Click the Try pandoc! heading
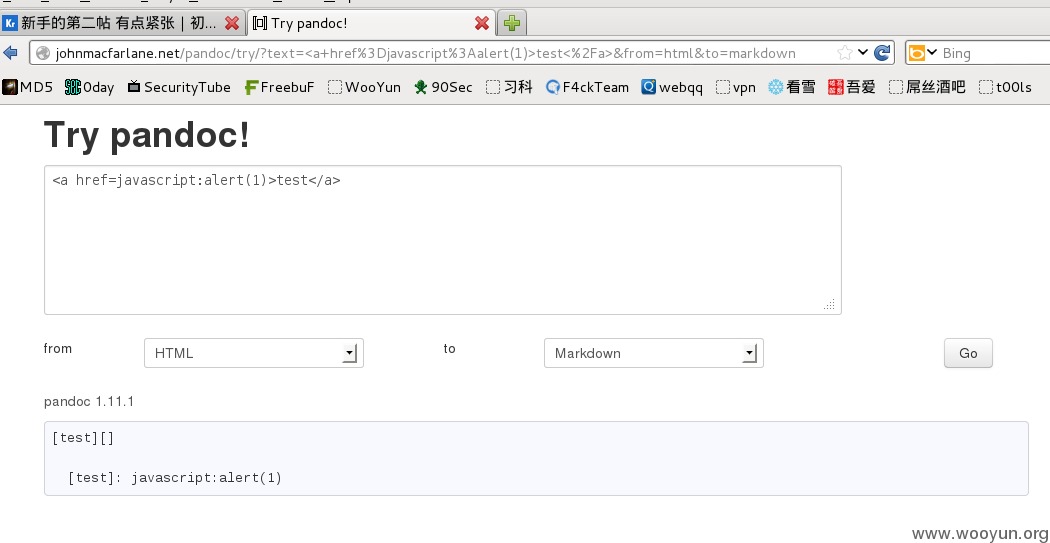Screen dimensions: 1050x543 (147, 135)
